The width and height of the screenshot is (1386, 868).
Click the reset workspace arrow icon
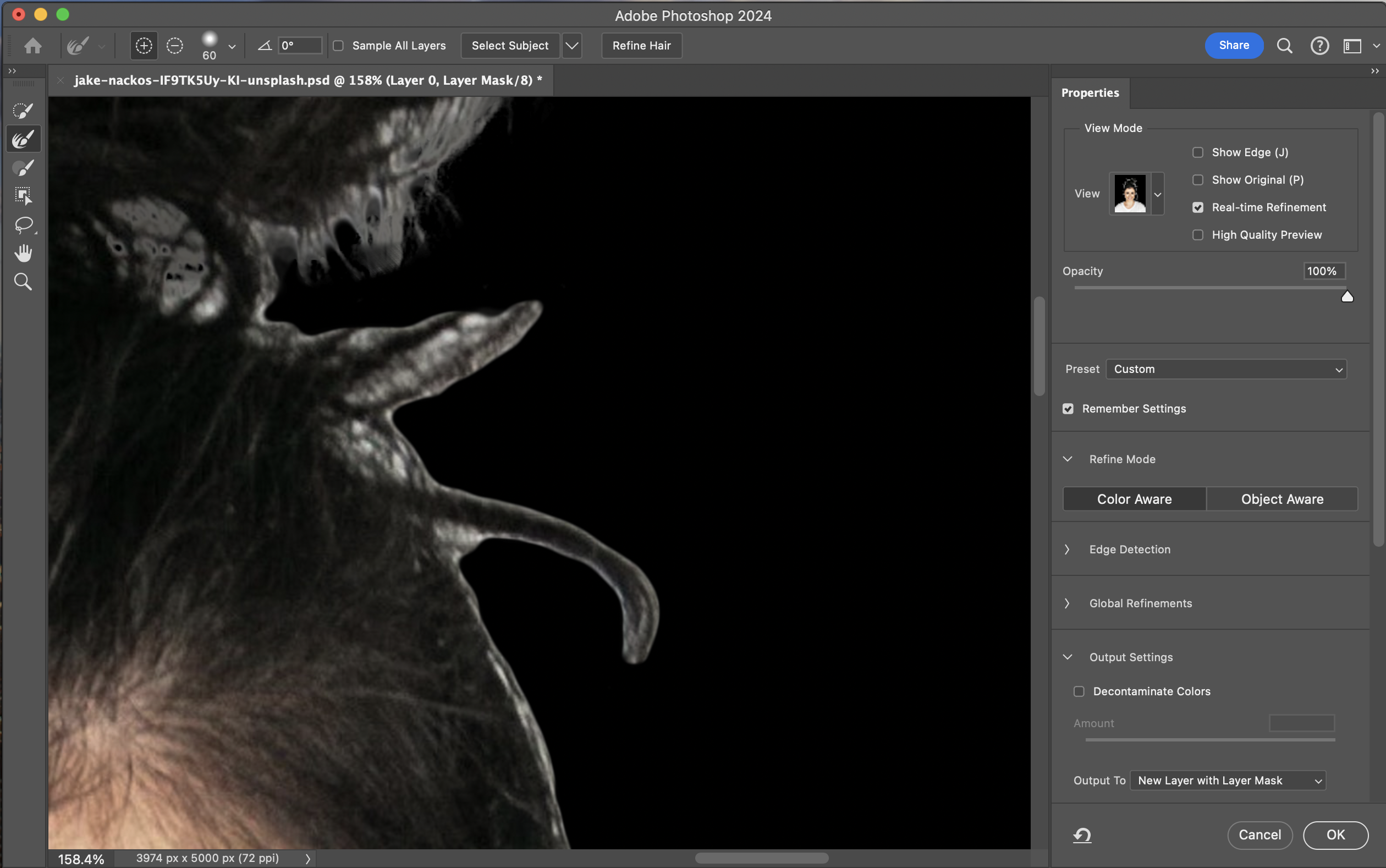pyautogui.click(x=1082, y=834)
